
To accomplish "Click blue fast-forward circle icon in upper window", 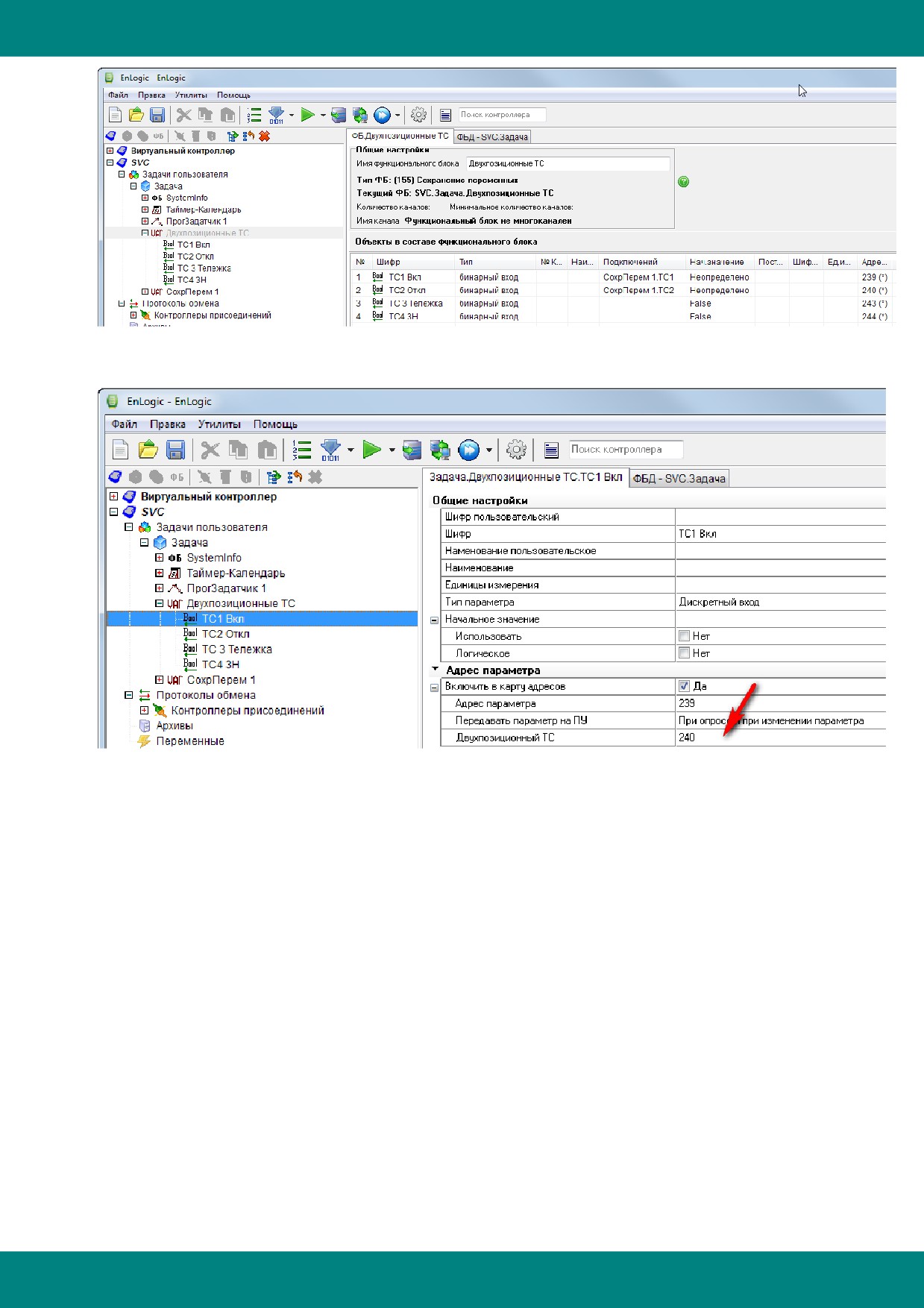I will tap(382, 115).
